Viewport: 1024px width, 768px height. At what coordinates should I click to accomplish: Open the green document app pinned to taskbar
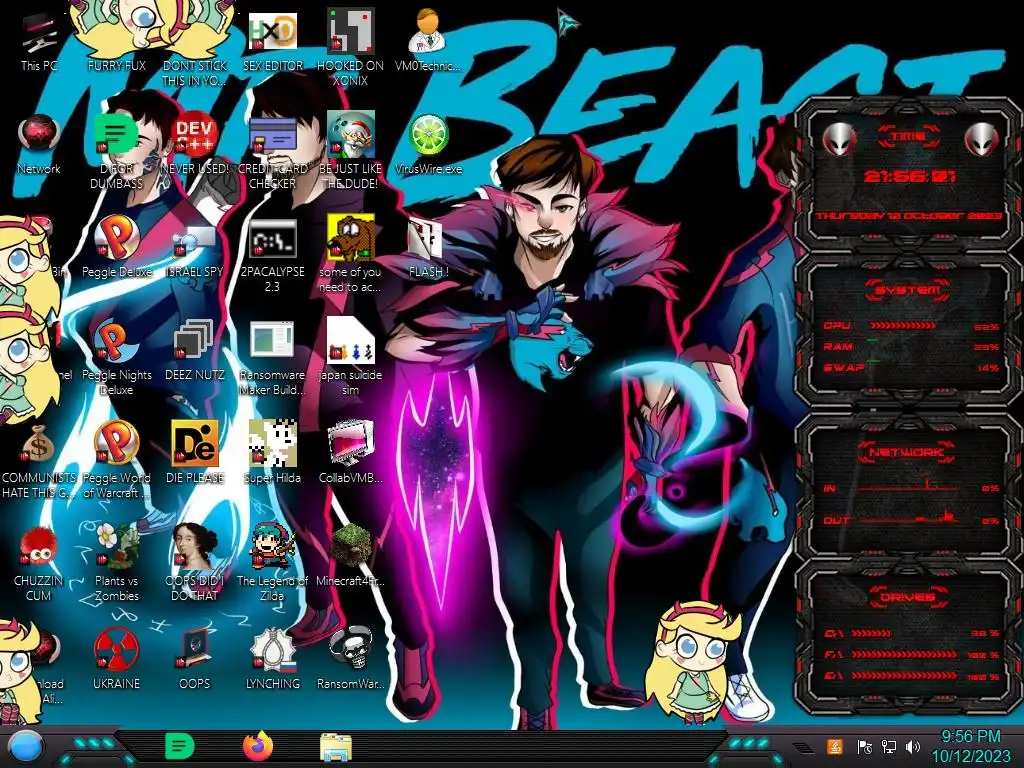coord(180,746)
